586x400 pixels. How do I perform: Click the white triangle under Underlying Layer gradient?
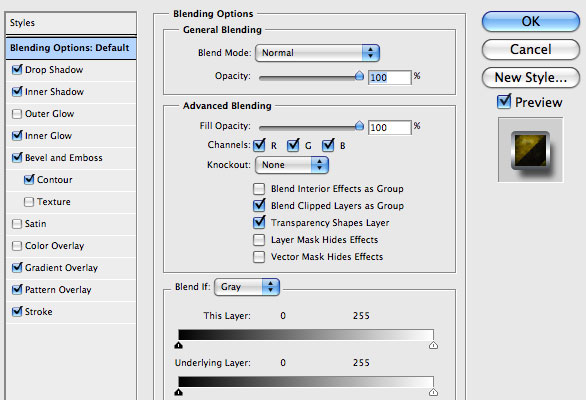[x=433, y=392]
